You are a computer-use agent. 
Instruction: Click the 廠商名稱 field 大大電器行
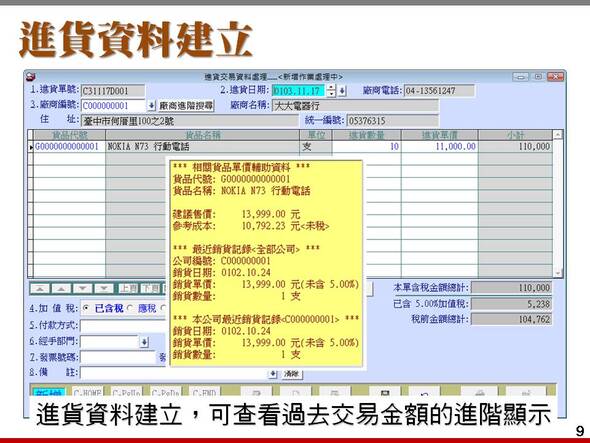click(x=355, y=106)
